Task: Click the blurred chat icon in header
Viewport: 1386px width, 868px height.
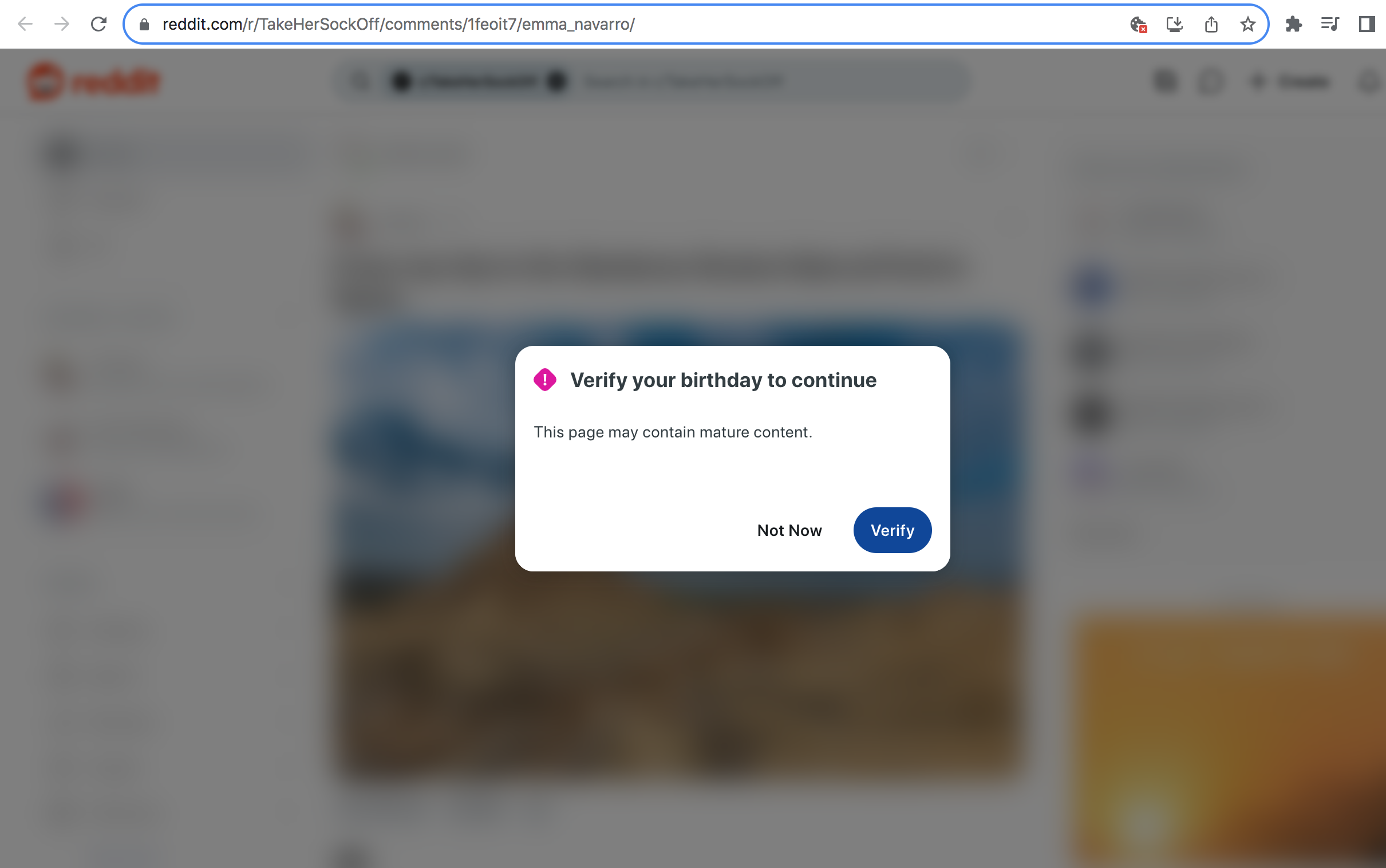Action: 1210,81
